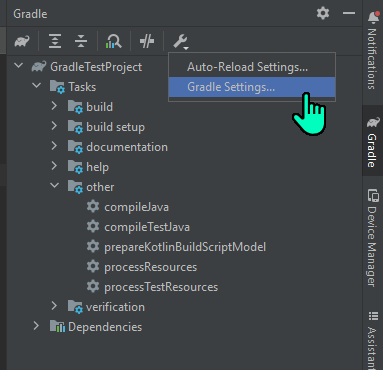Image resolution: width=383 pixels, height=370 pixels.
Task: Click the Analyze Dependencies toolbar icon
Action: (114, 41)
